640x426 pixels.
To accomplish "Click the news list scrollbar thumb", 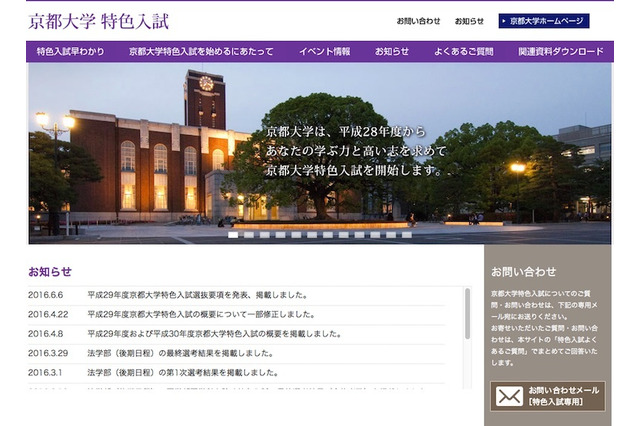I will pos(467,313).
